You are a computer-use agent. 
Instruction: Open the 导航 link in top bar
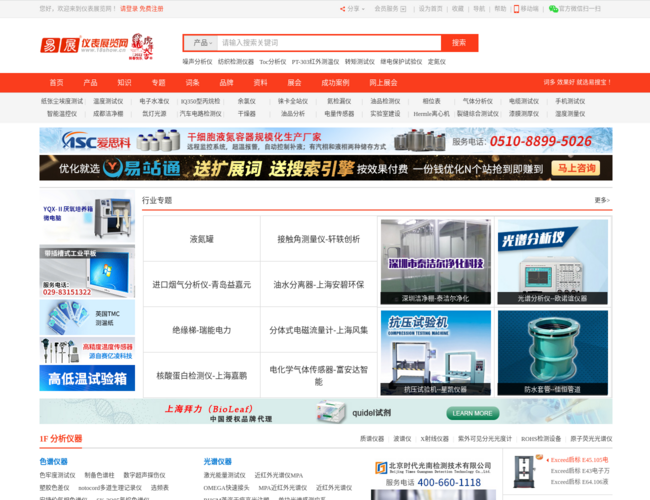coord(479,9)
